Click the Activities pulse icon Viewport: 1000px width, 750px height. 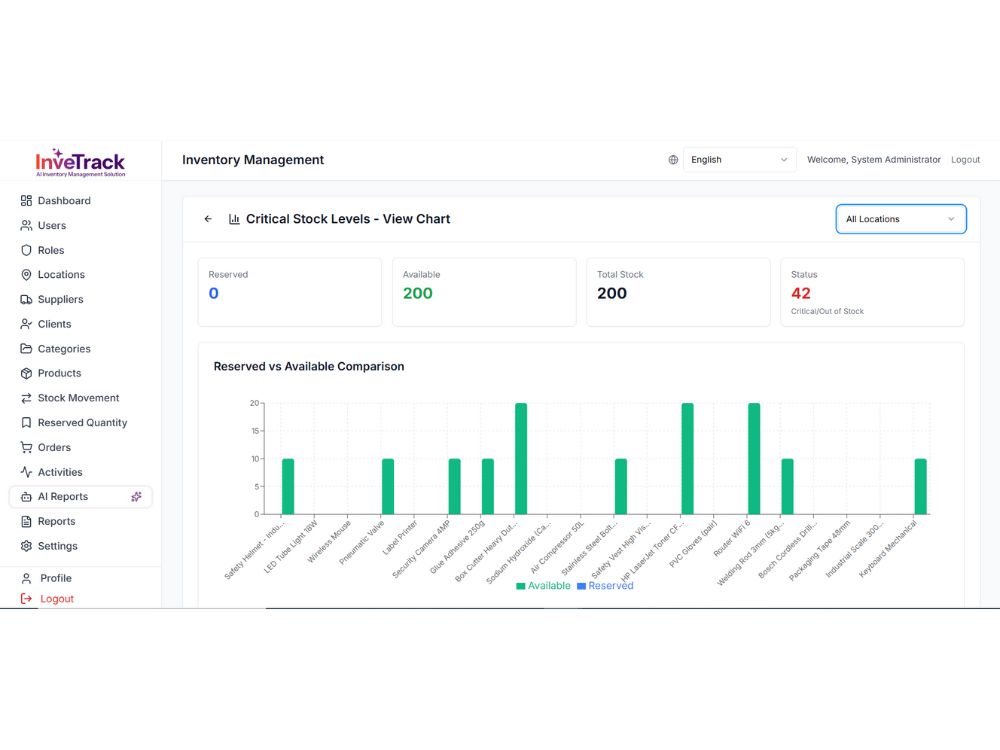26,473
